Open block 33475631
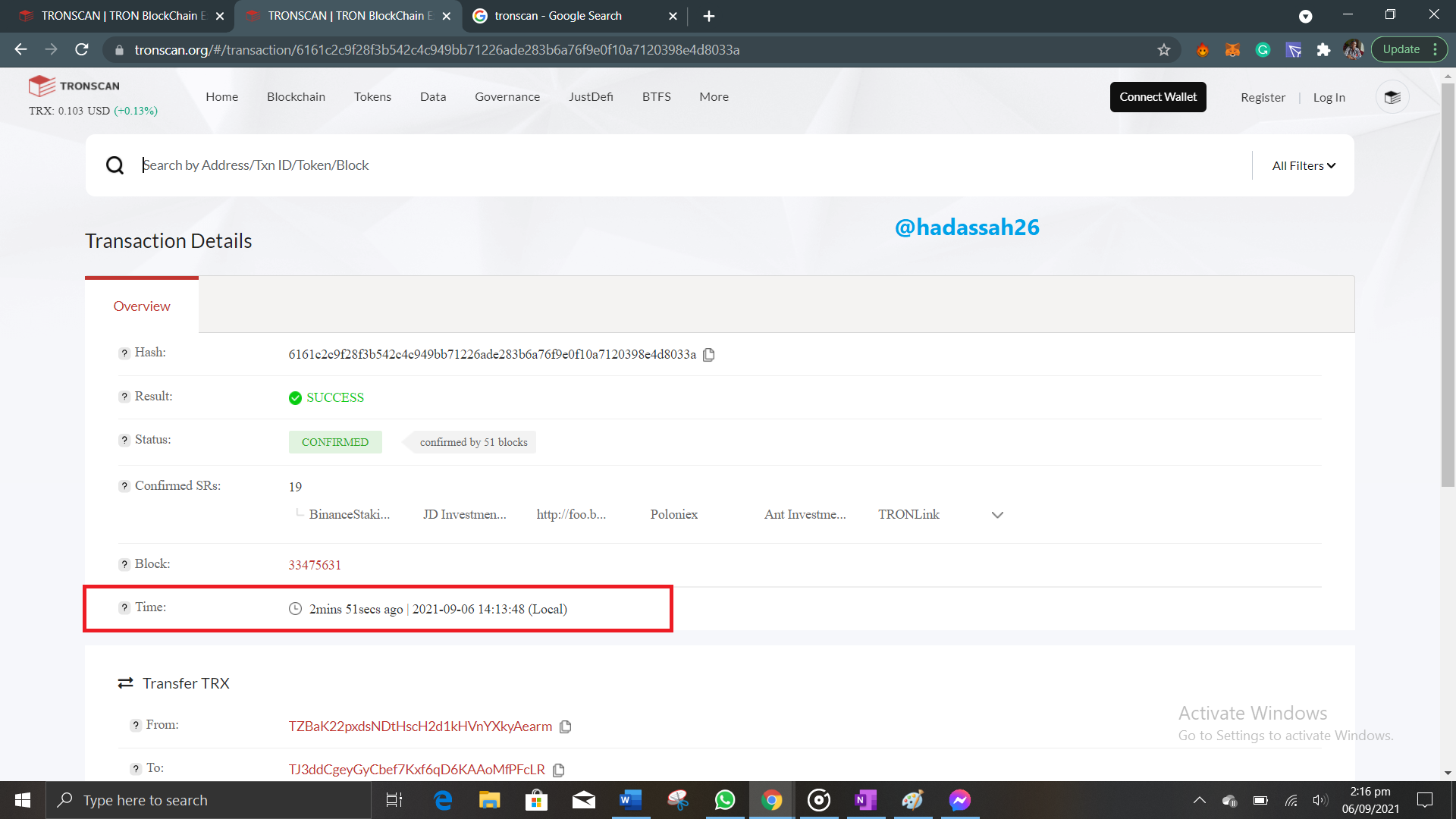Image resolution: width=1456 pixels, height=819 pixels. (x=315, y=566)
